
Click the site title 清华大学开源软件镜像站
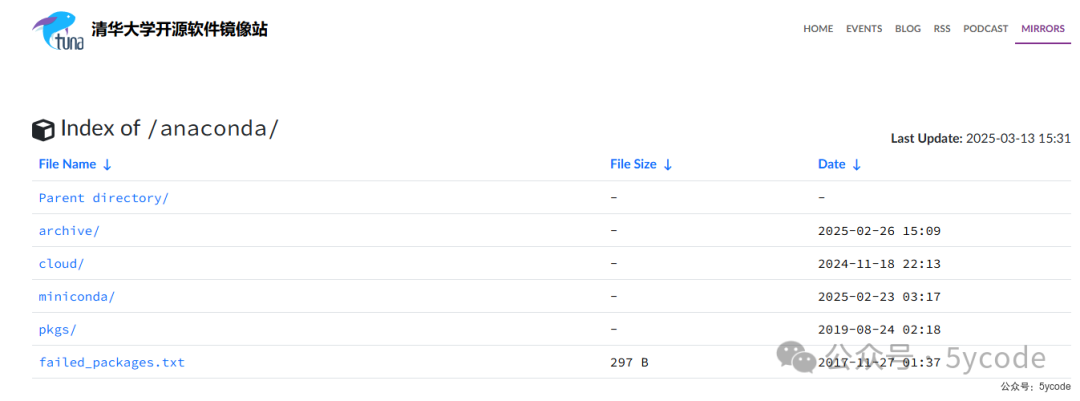coord(179,30)
